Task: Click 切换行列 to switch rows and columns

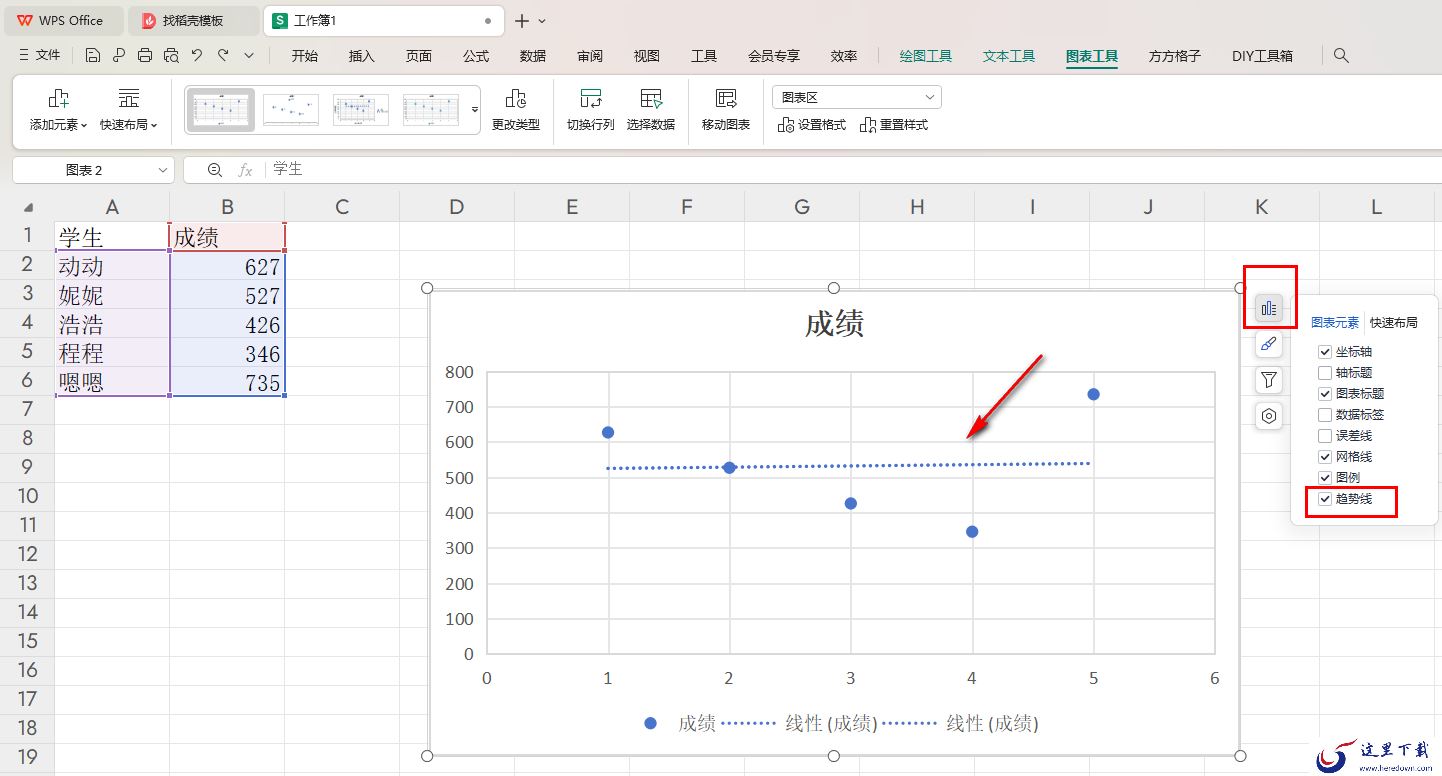Action: coord(591,110)
